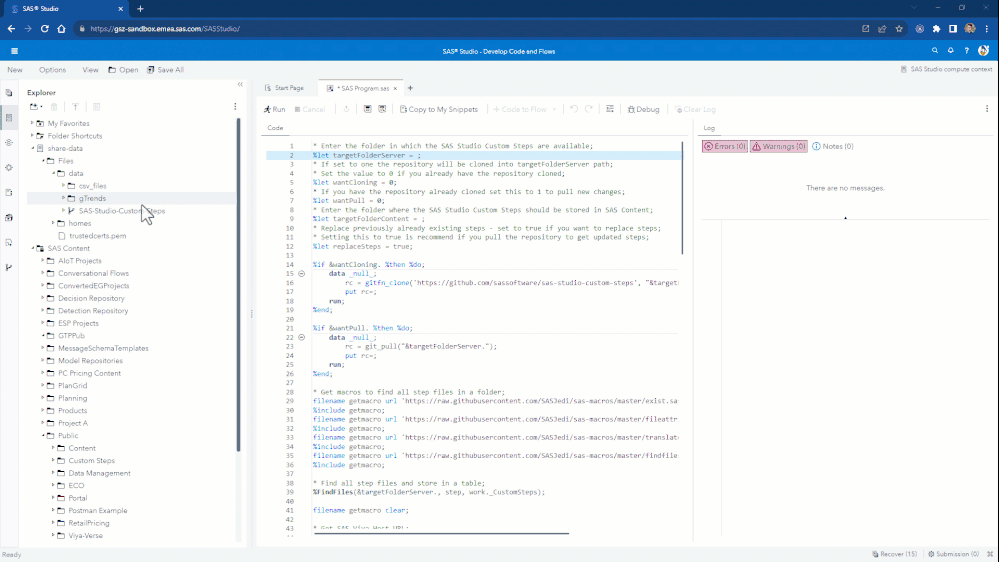Toggle the Warnings (0) log filter
Image resolution: width=999 pixels, height=562 pixels.
pyautogui.click(x=779, y=146)
